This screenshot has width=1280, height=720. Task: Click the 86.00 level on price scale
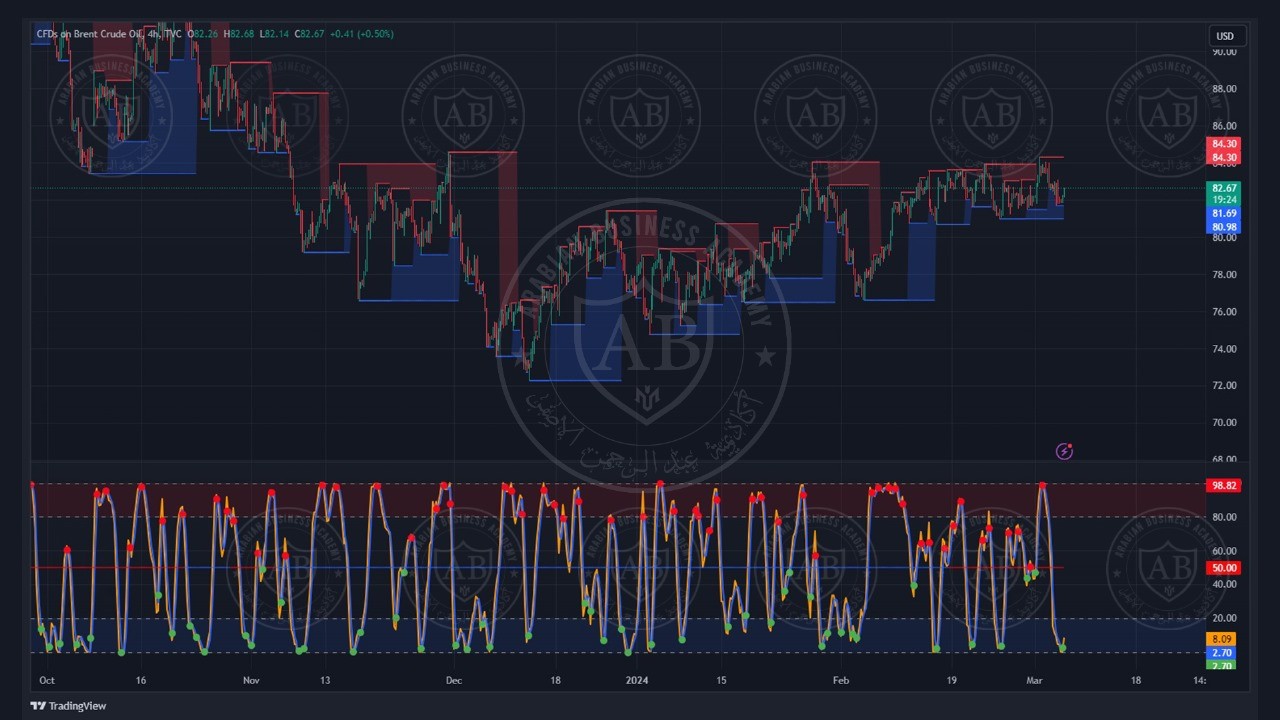(1224, 126)
